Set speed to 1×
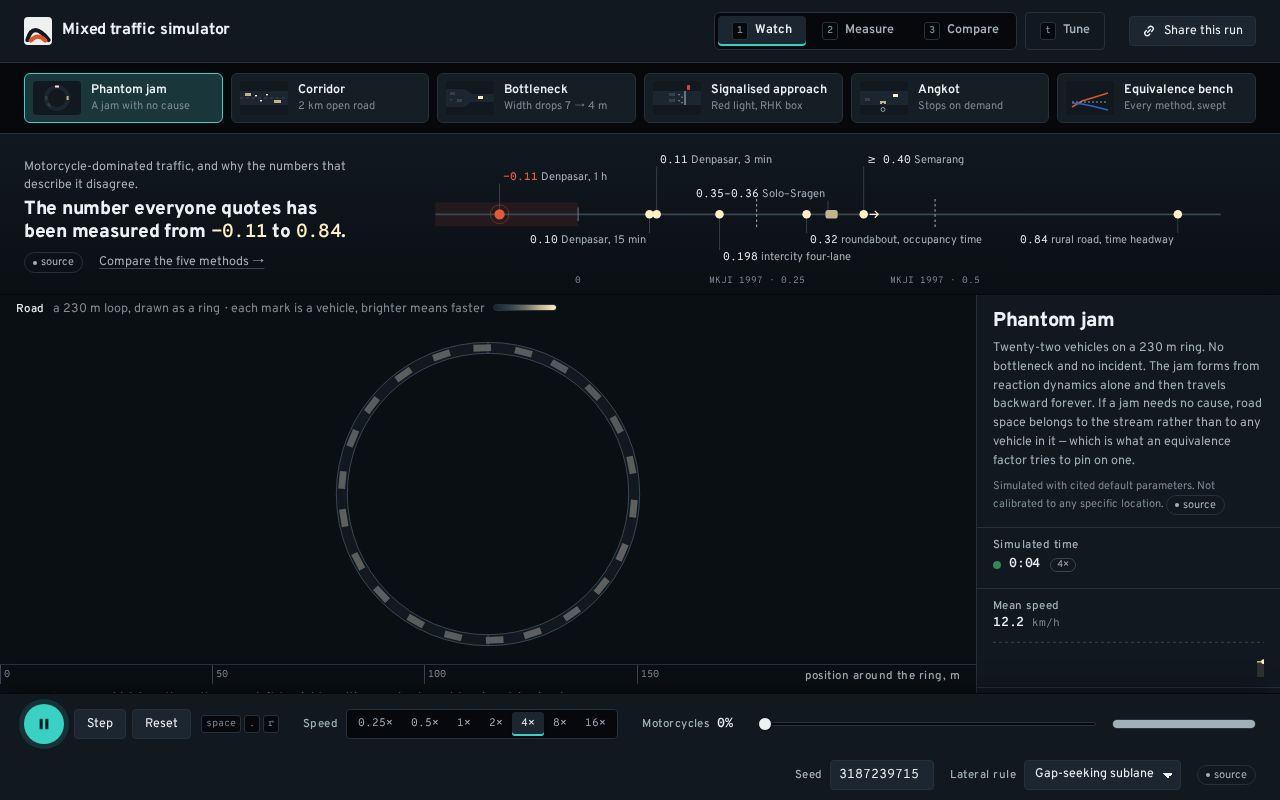 tap(464, 723)
